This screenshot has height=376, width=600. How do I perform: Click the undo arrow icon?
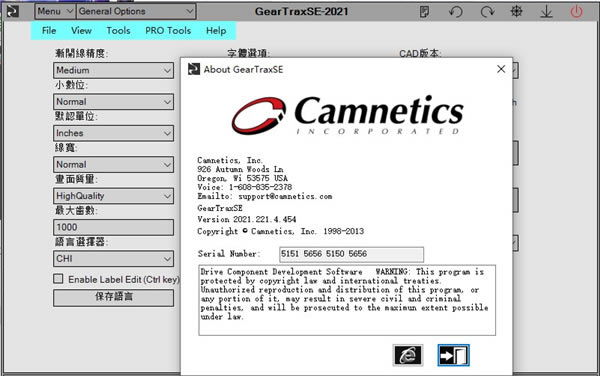point(455,11)
